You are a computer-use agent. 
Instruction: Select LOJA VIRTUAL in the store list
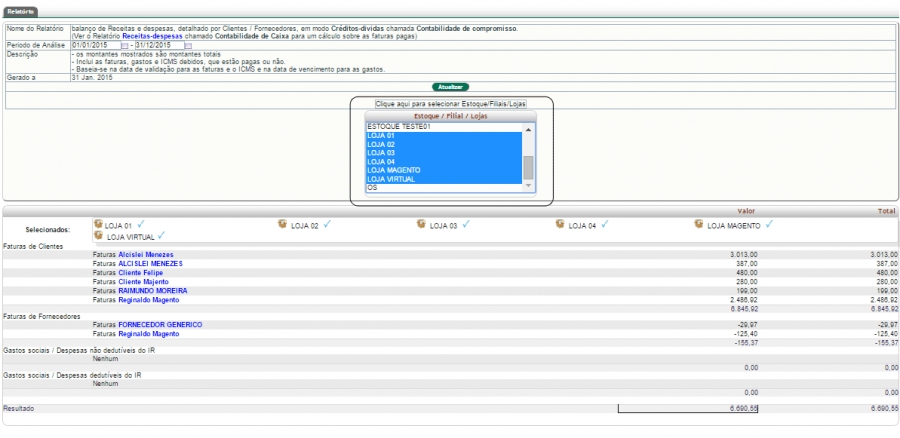point(444,179)
